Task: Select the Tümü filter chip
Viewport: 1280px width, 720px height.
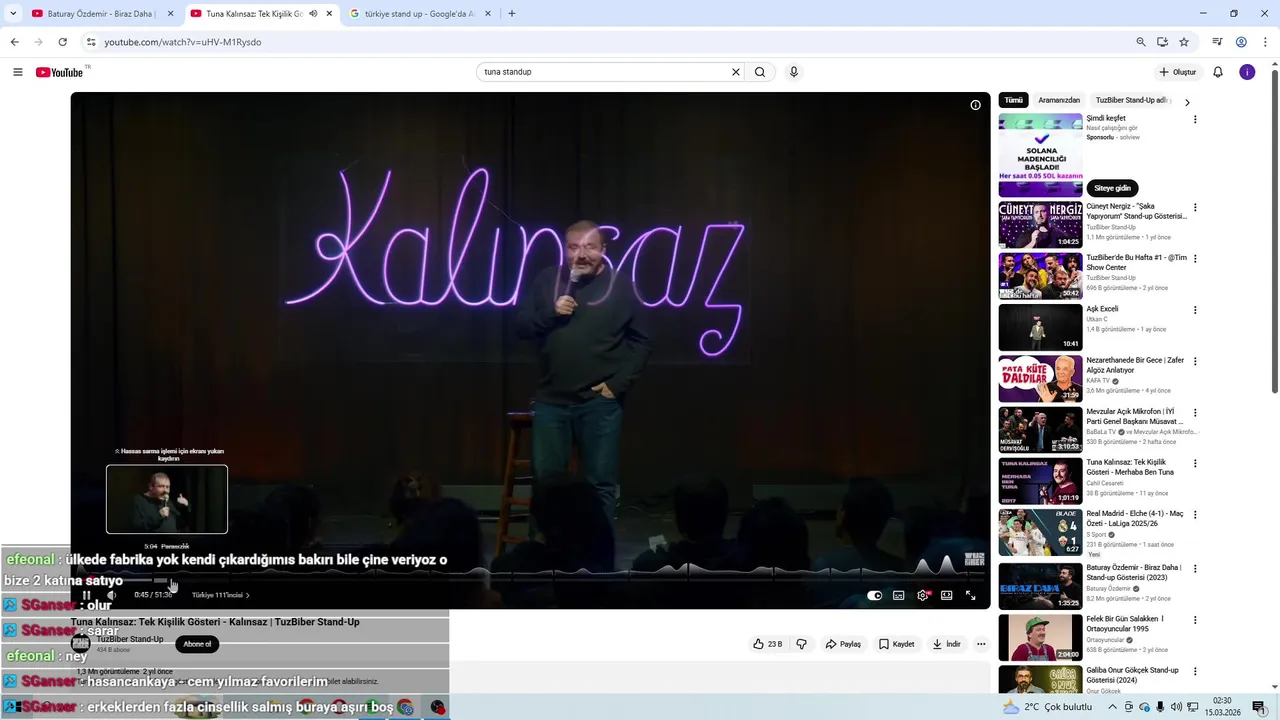Action: 1014,100
